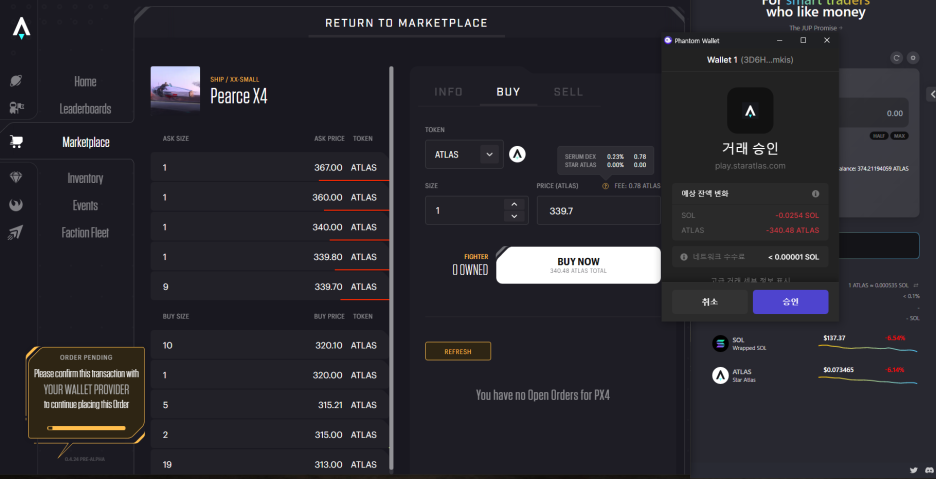Image resolution: width=936 pixels, height=479 pixels.
Task: Click the PRICE (ATLAS) input field
Action: point(599,210)
